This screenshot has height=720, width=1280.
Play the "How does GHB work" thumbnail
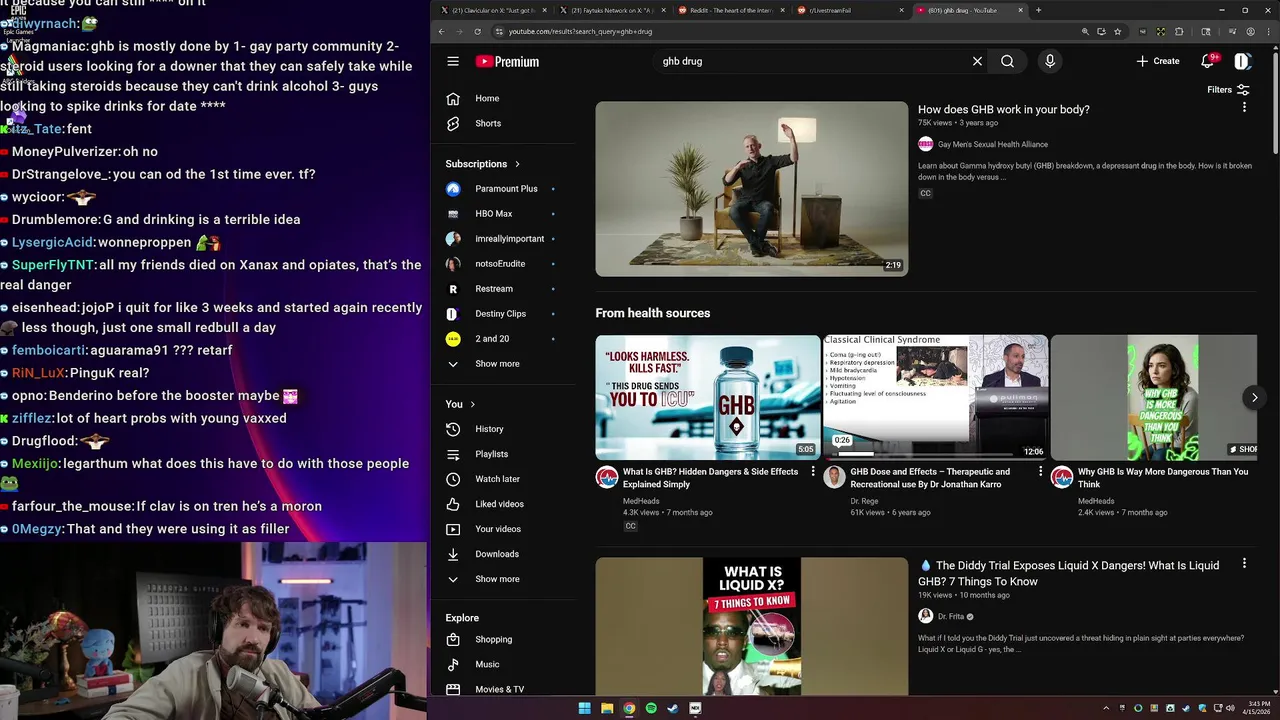pyautogui.click(x=751, y=188)
